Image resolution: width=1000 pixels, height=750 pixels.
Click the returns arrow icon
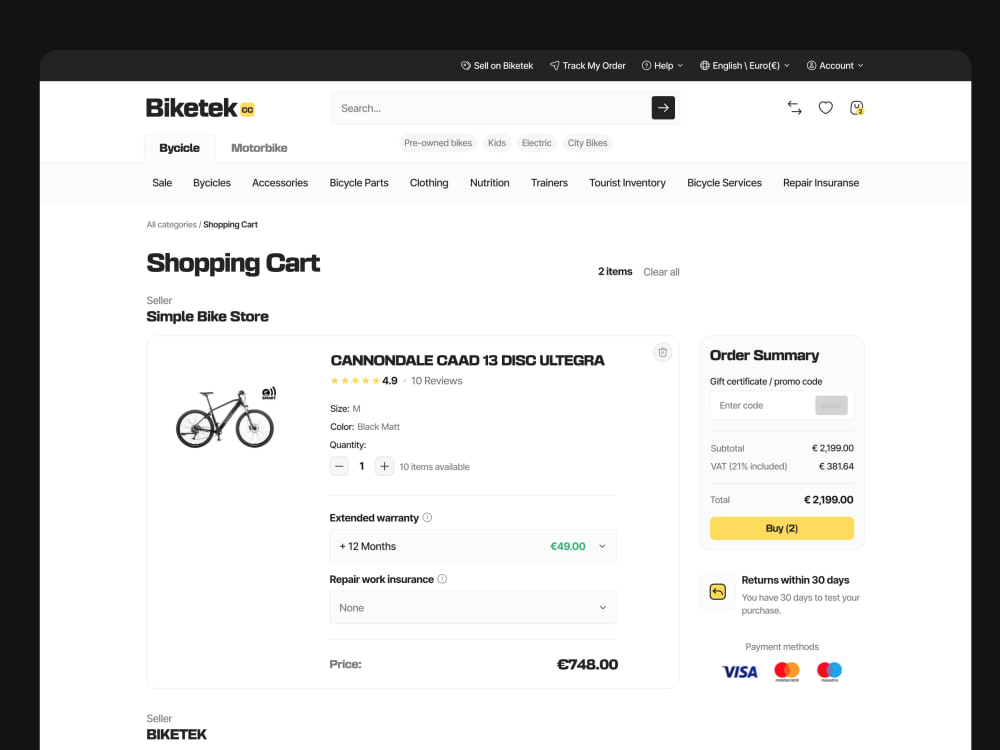tap(717, 592)
